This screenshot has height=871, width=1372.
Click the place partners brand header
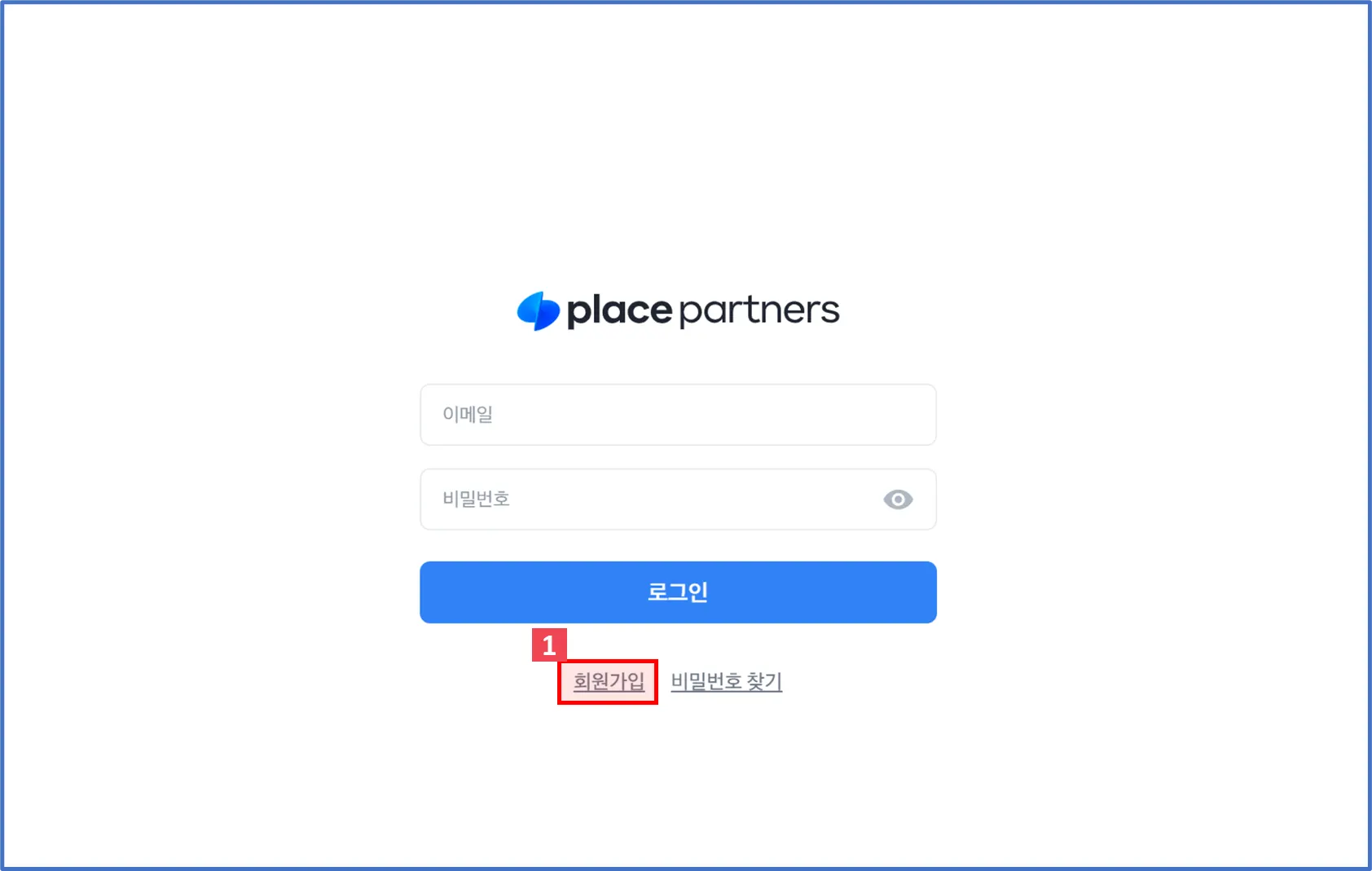(x=678, y=310)
